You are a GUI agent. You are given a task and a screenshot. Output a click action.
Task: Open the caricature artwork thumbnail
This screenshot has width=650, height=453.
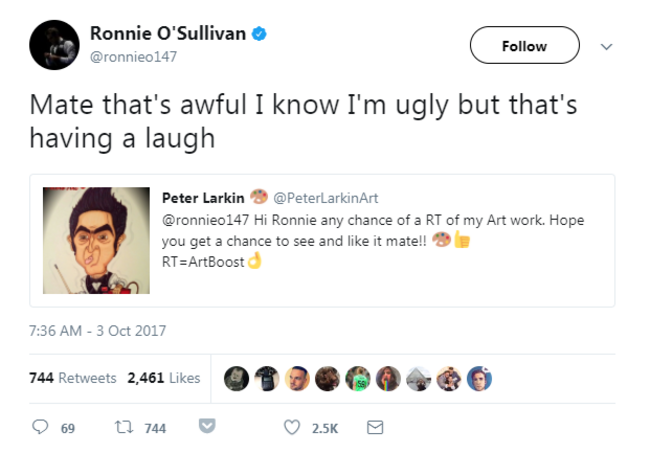point(97,241)
